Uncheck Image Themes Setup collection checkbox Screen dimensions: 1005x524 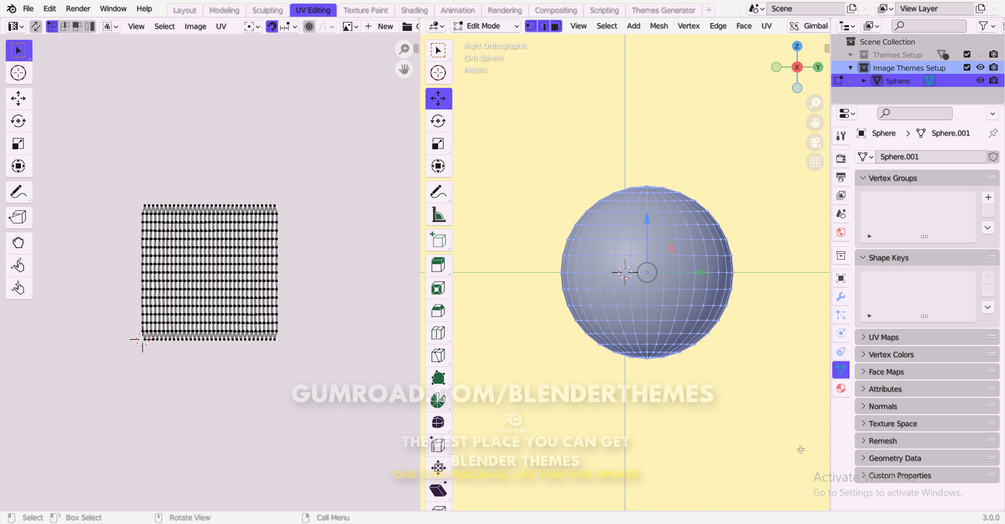(967, 67)
